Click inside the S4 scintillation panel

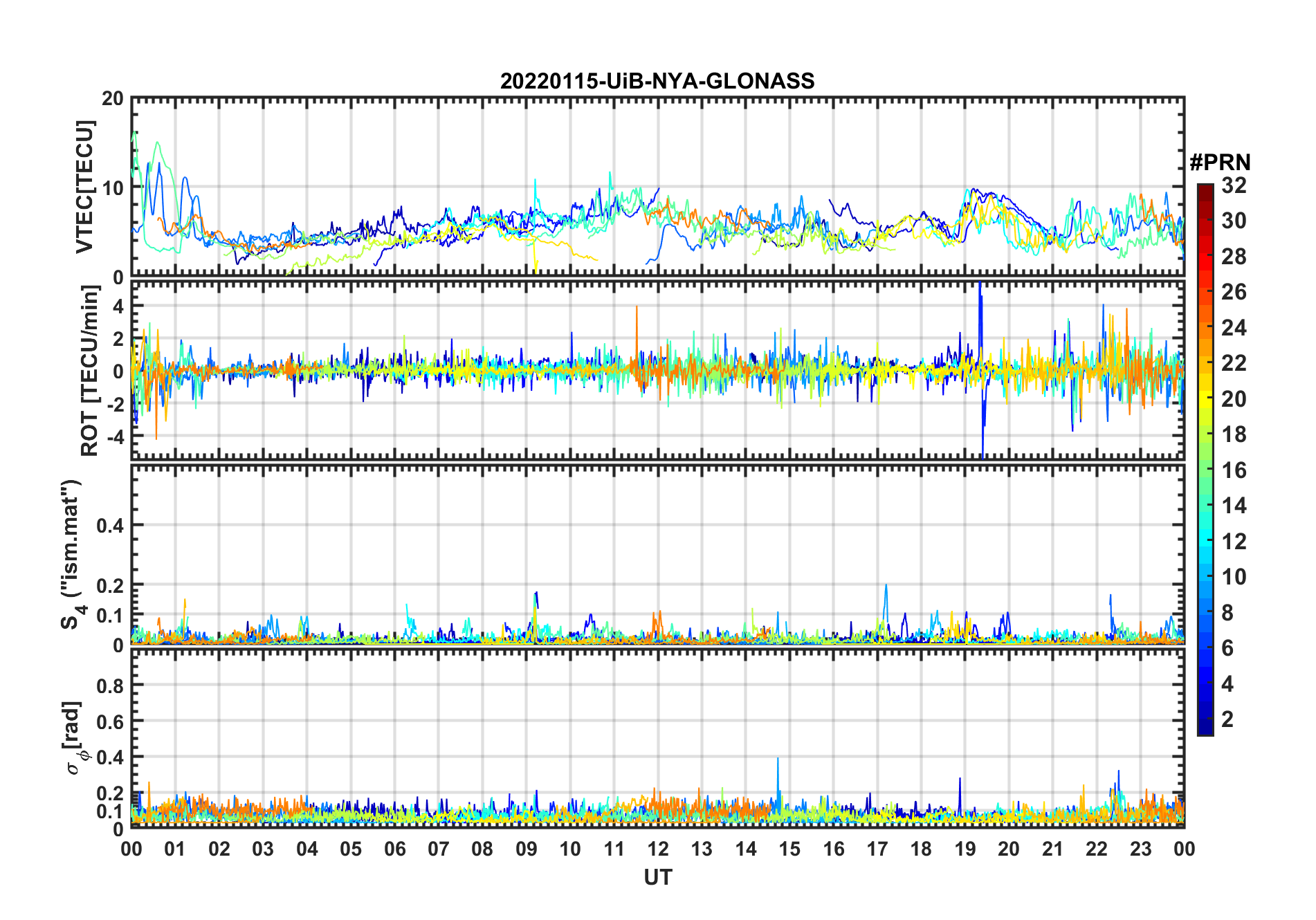pos(657,554)
